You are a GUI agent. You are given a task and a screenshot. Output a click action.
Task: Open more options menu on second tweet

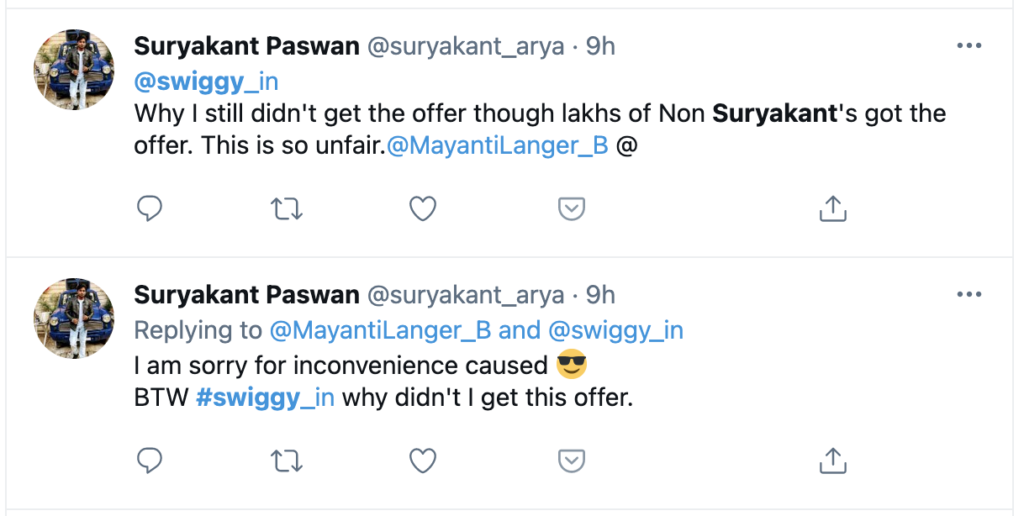click(x=969, y=295)
